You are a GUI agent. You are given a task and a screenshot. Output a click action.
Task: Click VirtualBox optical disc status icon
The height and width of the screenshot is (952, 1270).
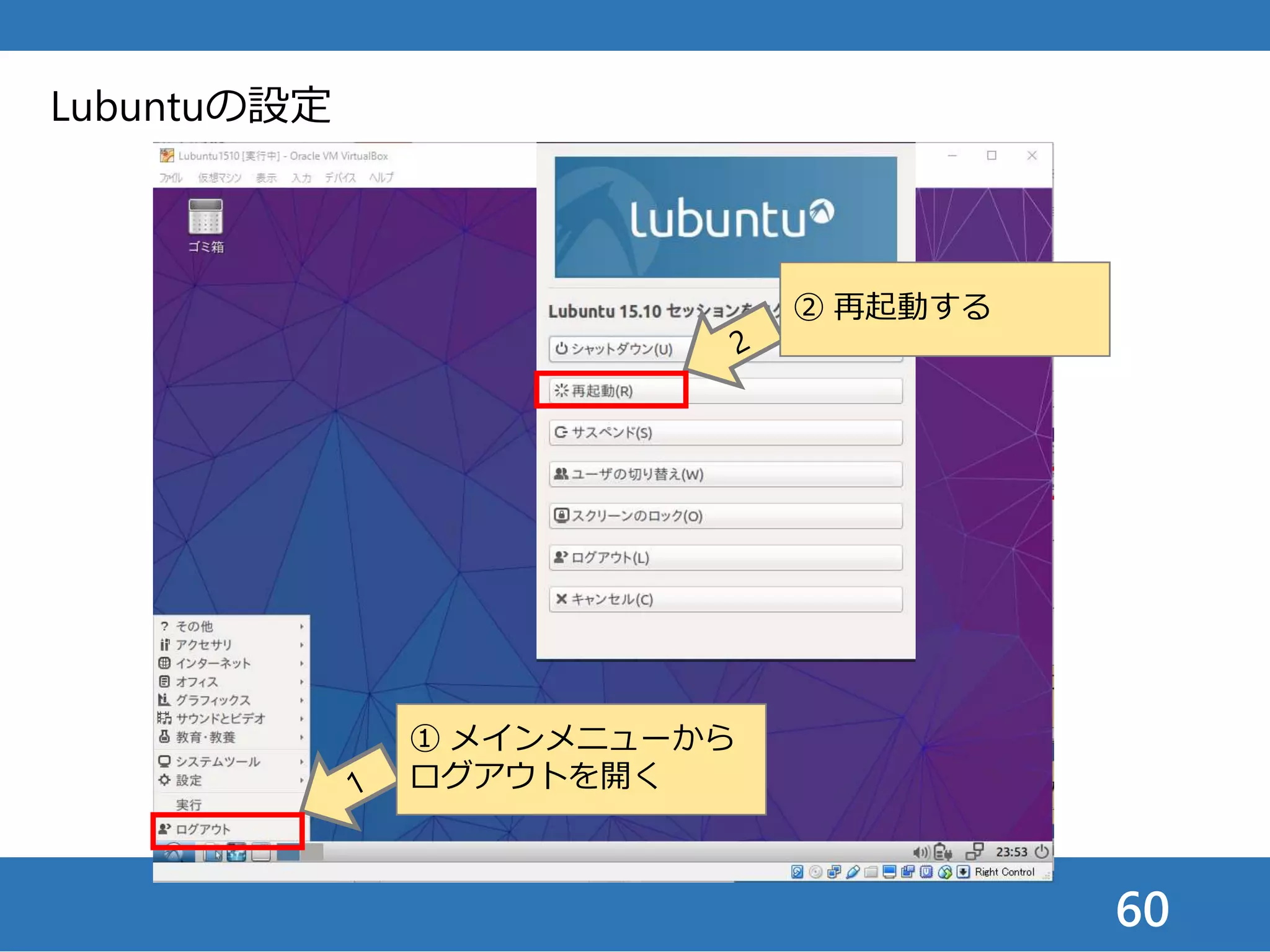point(816,872)
